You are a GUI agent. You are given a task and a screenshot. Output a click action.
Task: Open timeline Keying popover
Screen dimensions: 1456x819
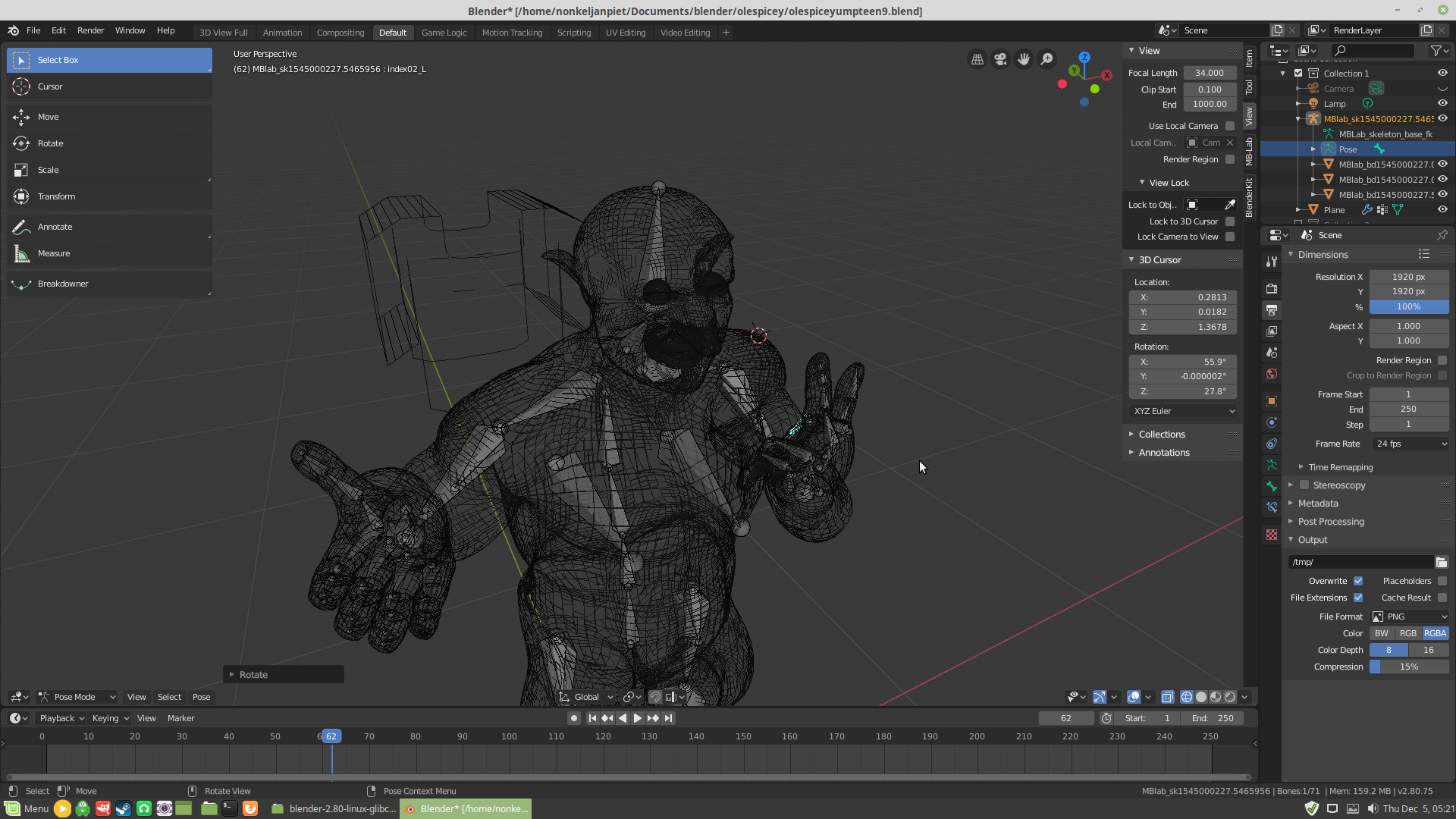click(x=110, y=718)
